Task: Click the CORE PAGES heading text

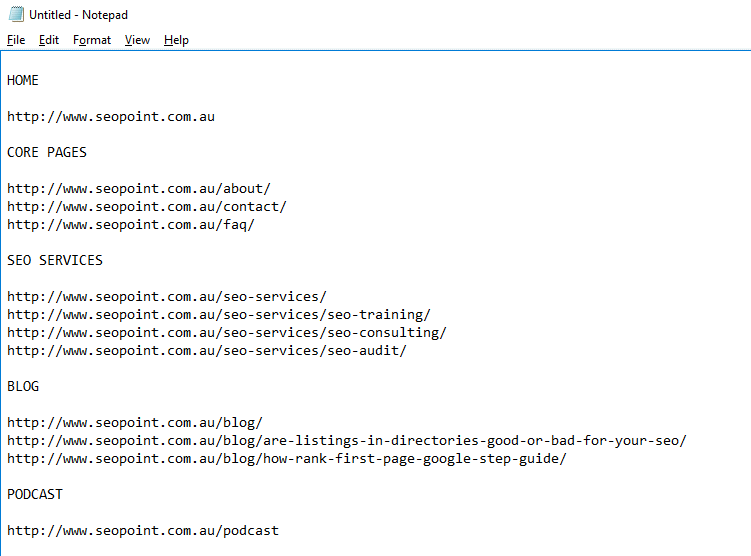Action: tap(47, 152)
